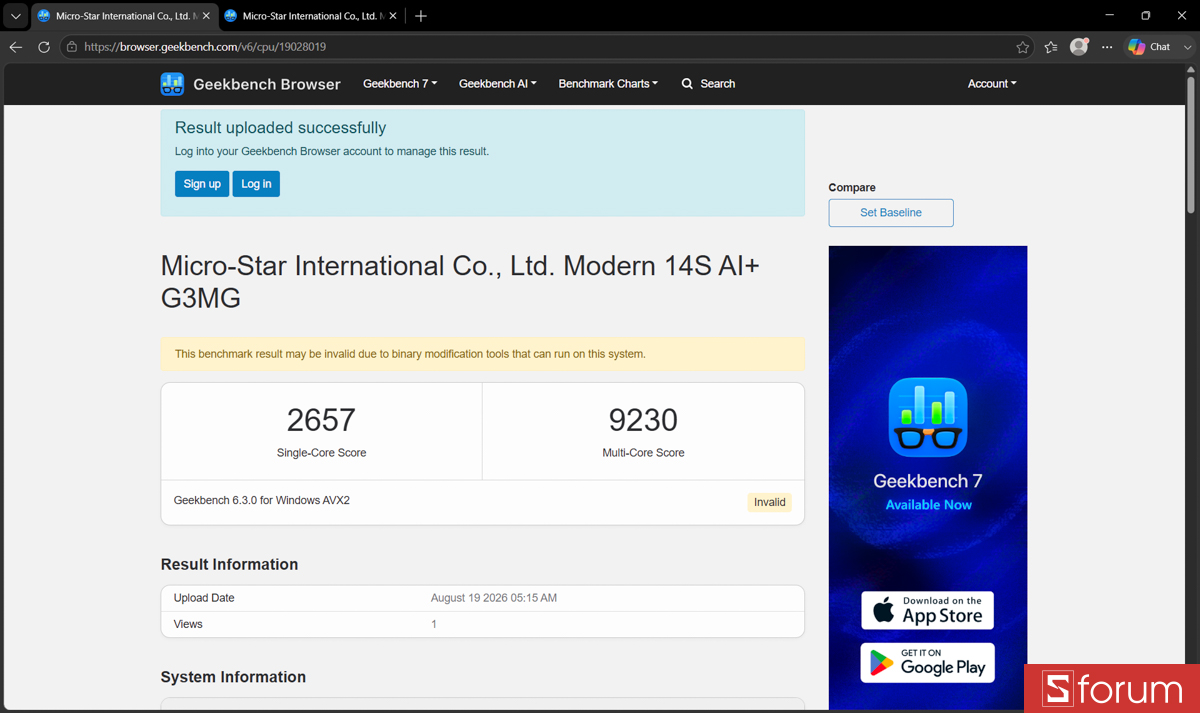The image size is (1200, 713).
Task: Click the Log in button
Action: (x=256, y=184)
